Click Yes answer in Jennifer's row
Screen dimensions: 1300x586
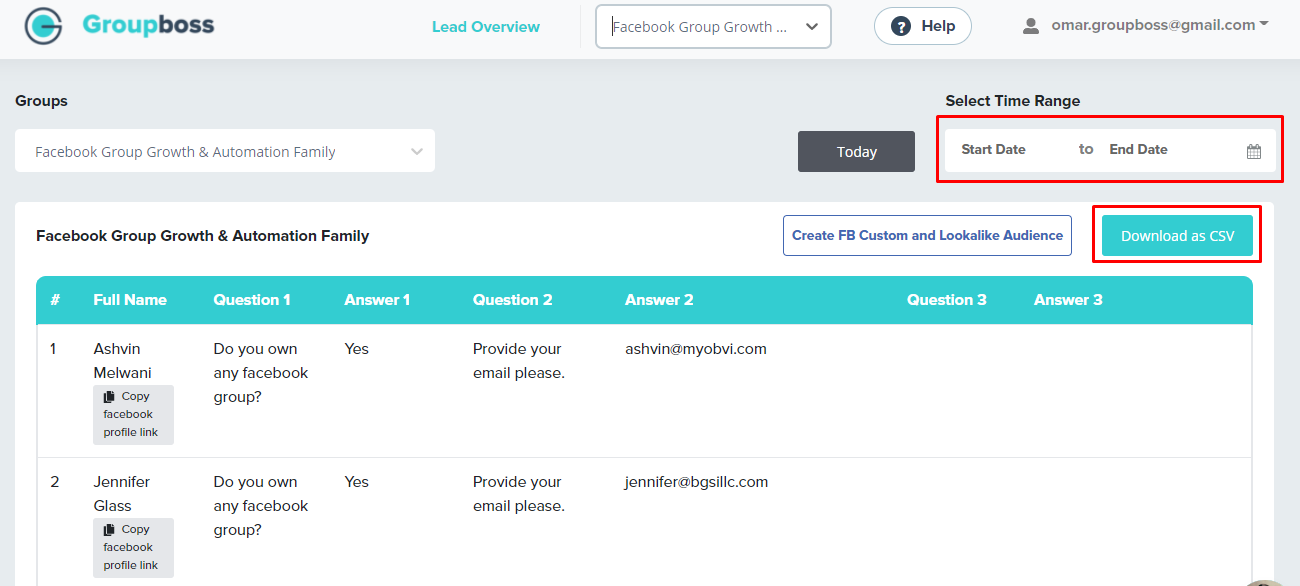click(x=356, y=482)
